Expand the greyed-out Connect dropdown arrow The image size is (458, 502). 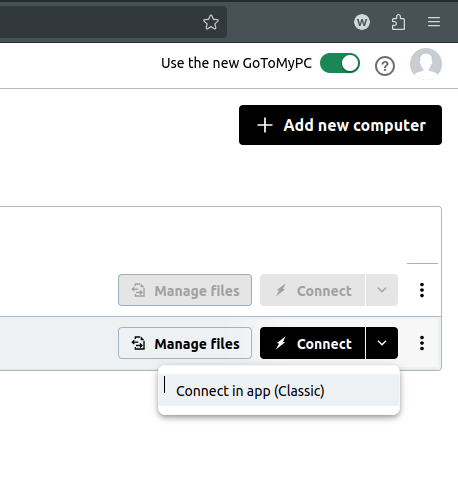pyautogui.click(x=382, y=290)
